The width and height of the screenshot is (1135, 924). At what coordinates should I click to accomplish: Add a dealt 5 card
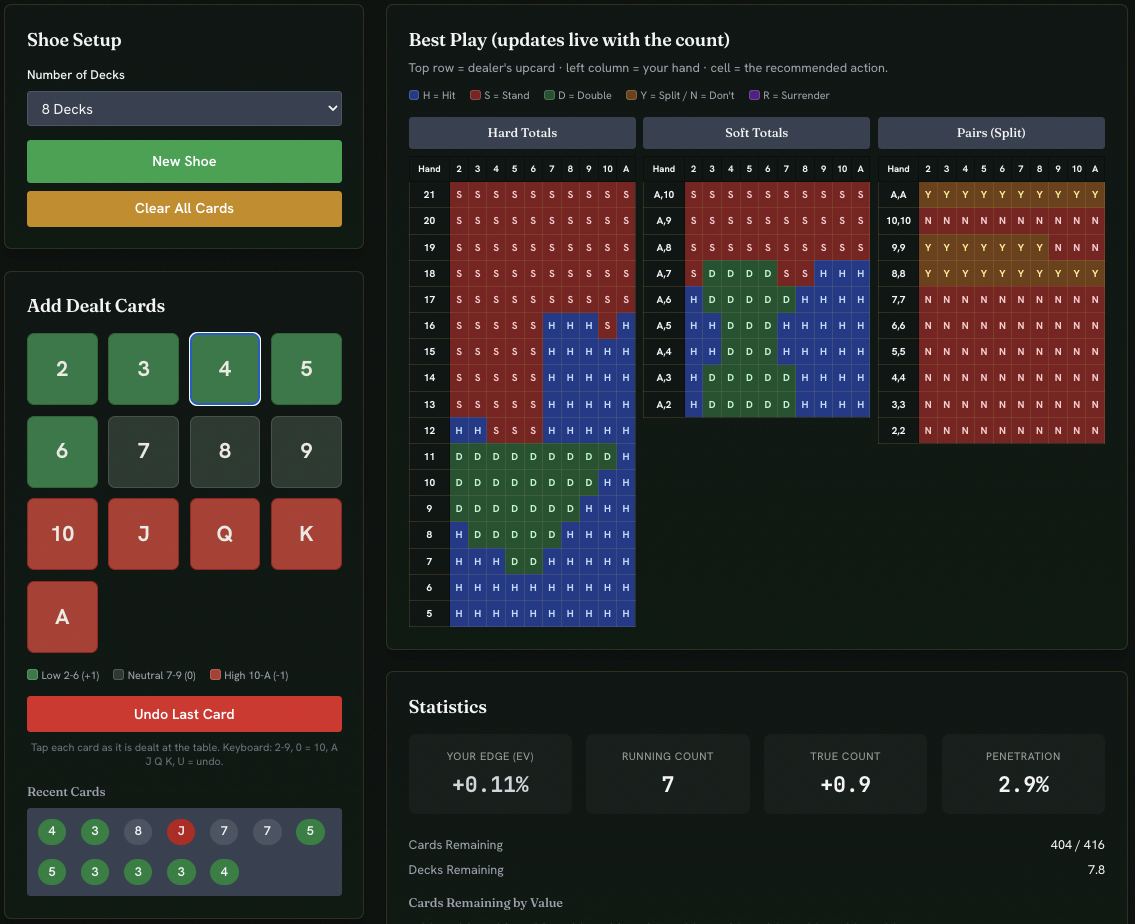click(306, 369)
